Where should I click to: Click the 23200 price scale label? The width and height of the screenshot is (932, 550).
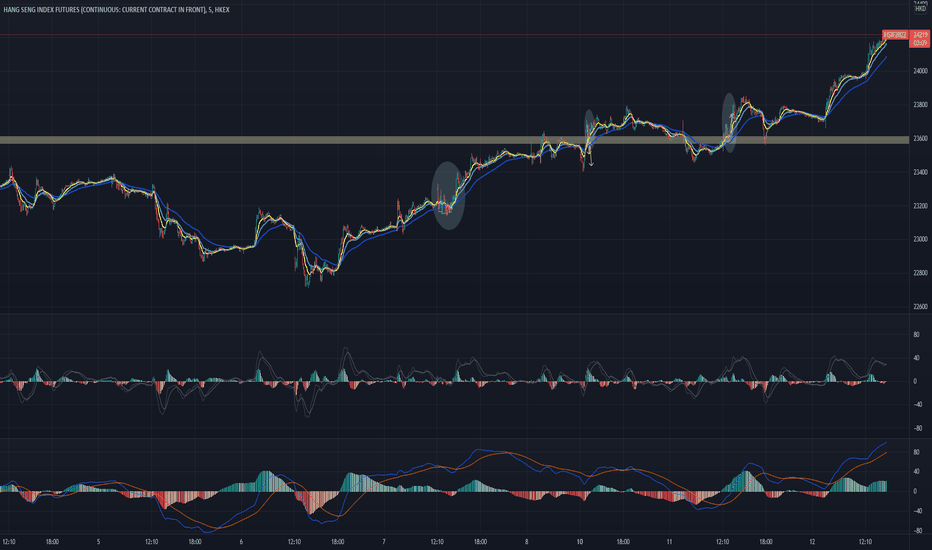[920, 206]
